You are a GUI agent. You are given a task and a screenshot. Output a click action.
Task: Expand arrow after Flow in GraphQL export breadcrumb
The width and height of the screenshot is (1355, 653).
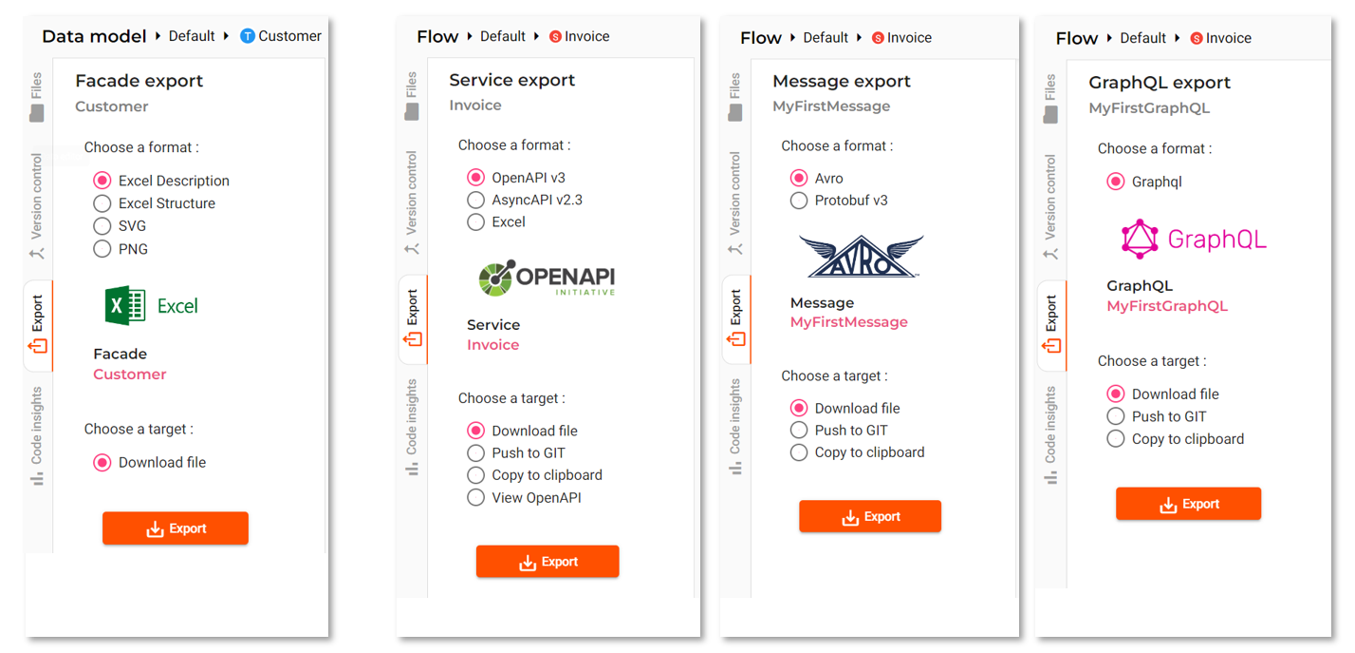1108,38
